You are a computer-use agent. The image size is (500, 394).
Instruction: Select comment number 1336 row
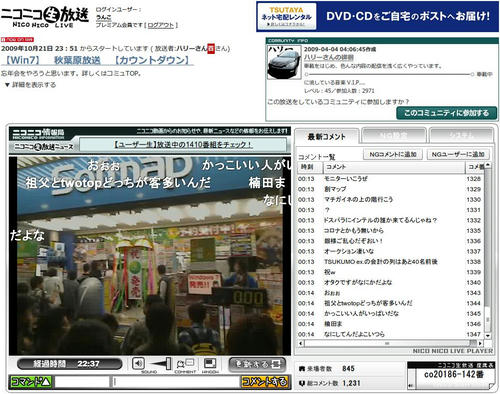pos(391,241)
